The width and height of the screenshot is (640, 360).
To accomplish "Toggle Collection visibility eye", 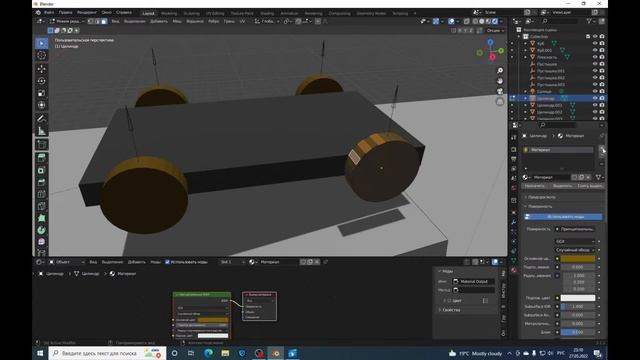I will pos(595,36).
